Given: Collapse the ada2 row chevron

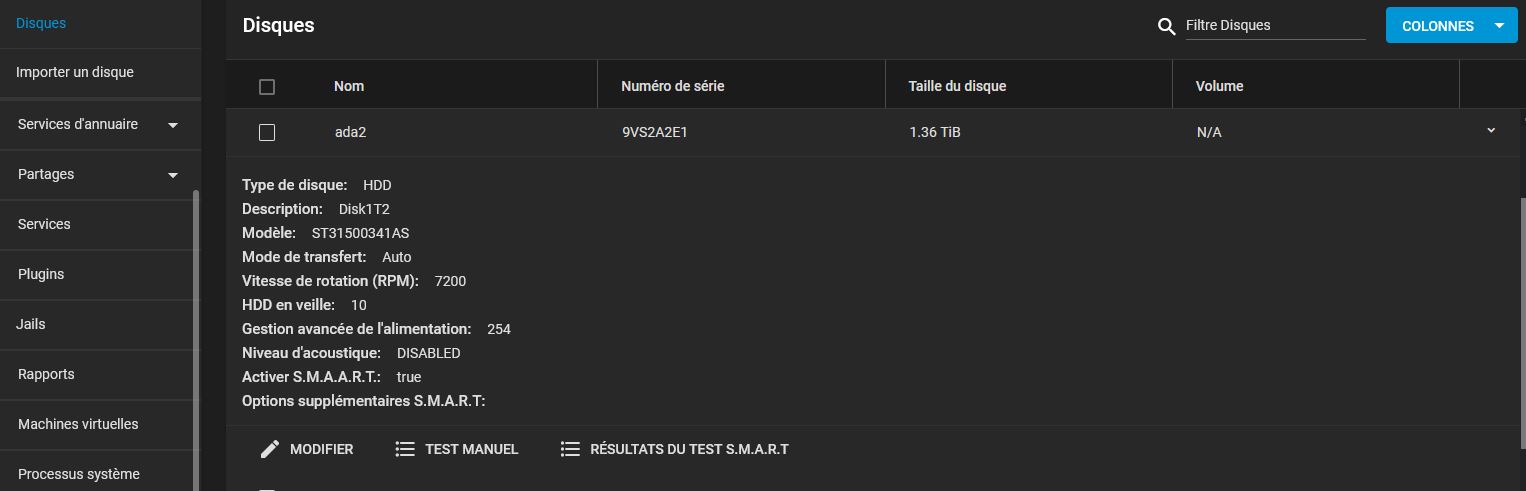Looking at the screenshot, I should point(1491,131).
